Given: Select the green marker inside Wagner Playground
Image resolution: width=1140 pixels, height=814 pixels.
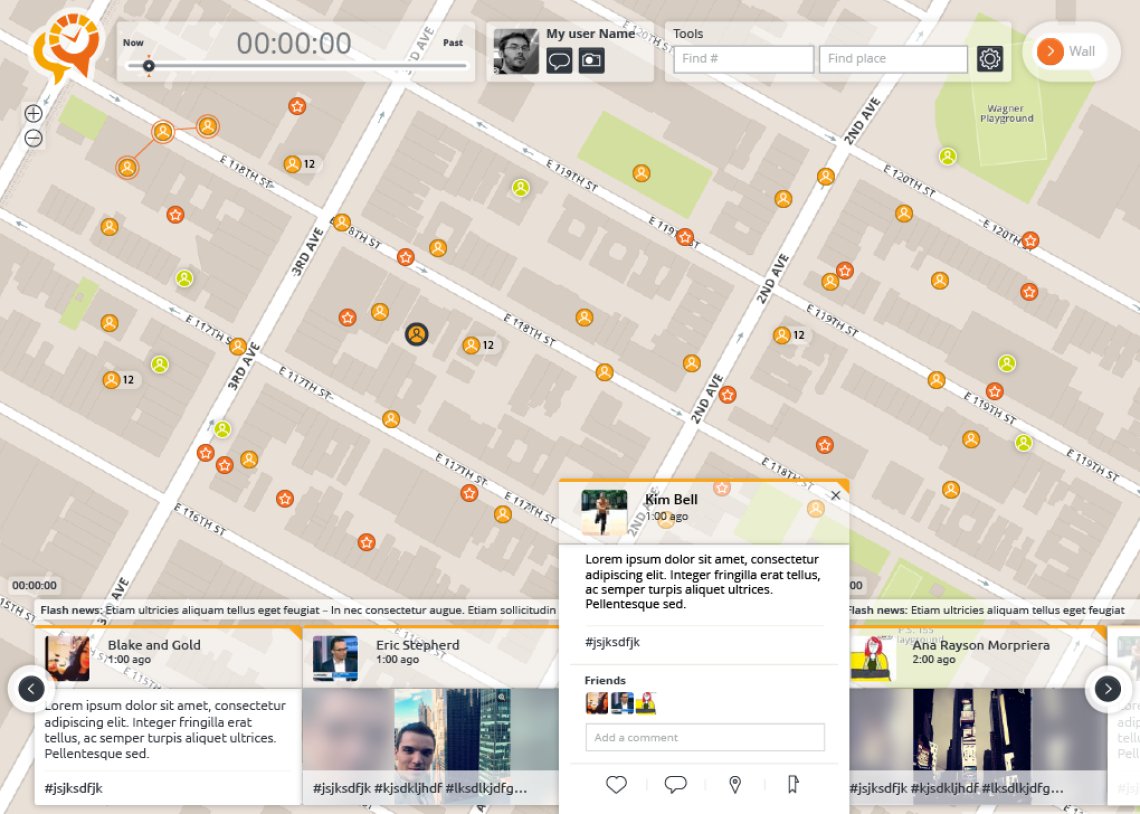Looking at the screenshot, I should click(947, 156).
